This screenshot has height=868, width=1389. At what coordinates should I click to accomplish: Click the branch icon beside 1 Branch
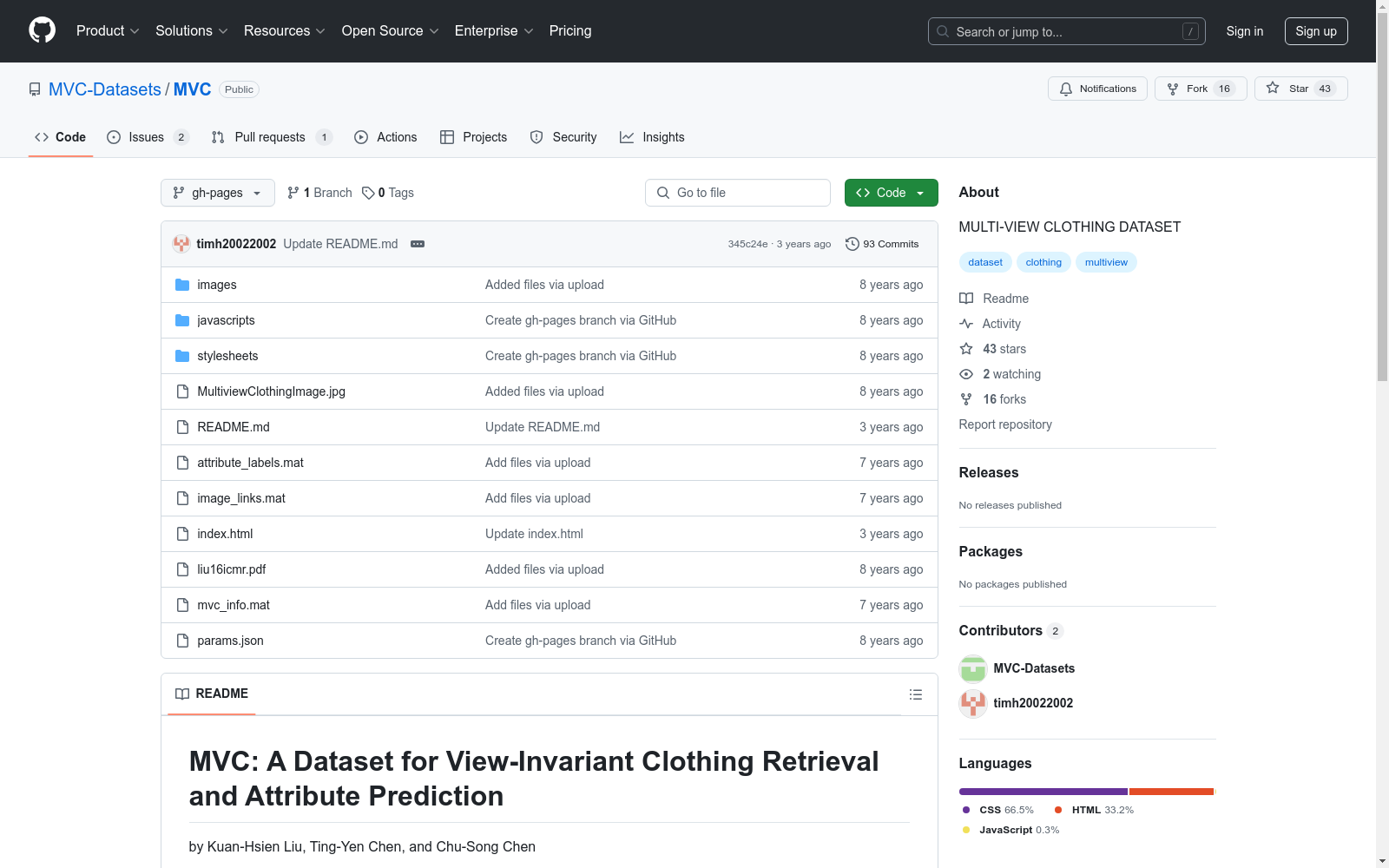pyautogui.click(x=293, y=193)
